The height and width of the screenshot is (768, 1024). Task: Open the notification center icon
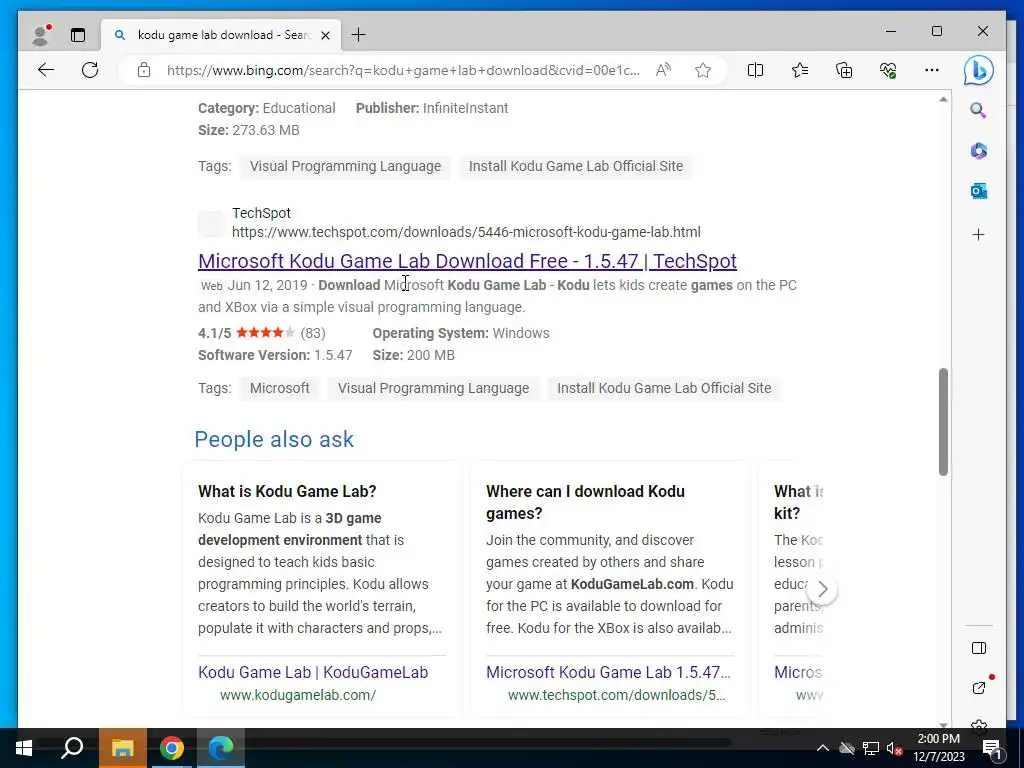point(991,748)
